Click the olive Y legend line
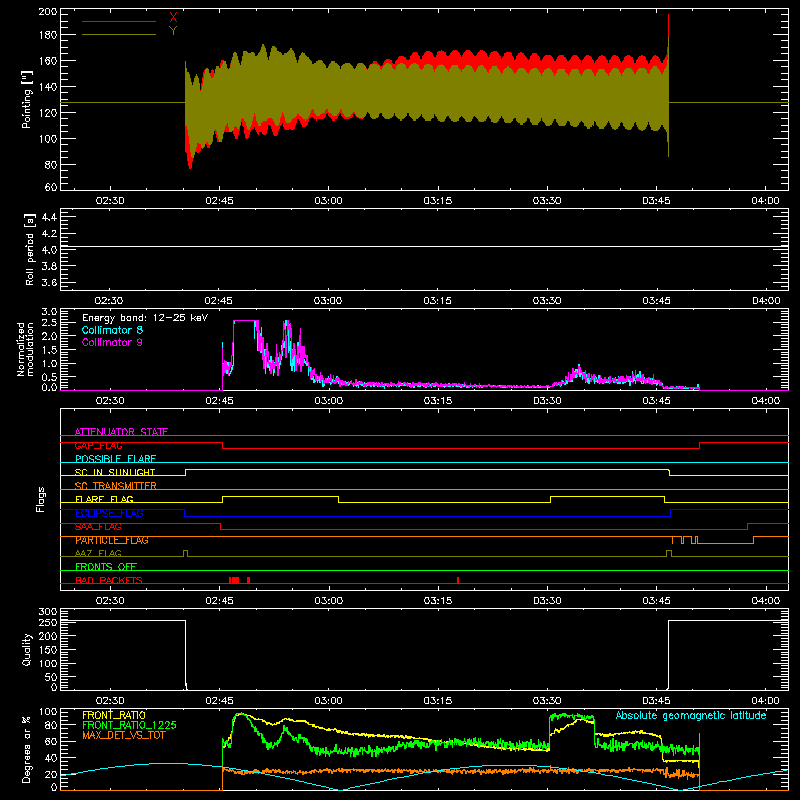The height and width of the screenshot is (800, 800). (119, 35)
